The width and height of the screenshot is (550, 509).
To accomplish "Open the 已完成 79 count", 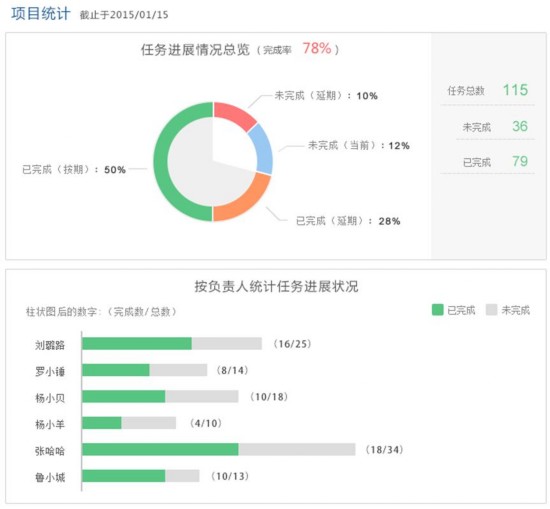I will pyautogui.click(x=520, y=161).
